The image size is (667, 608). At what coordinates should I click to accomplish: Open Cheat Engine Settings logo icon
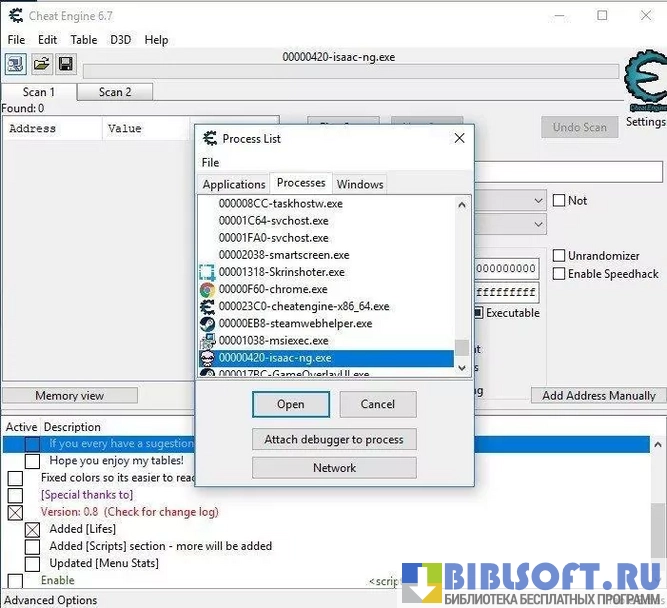tap(644, 86)
